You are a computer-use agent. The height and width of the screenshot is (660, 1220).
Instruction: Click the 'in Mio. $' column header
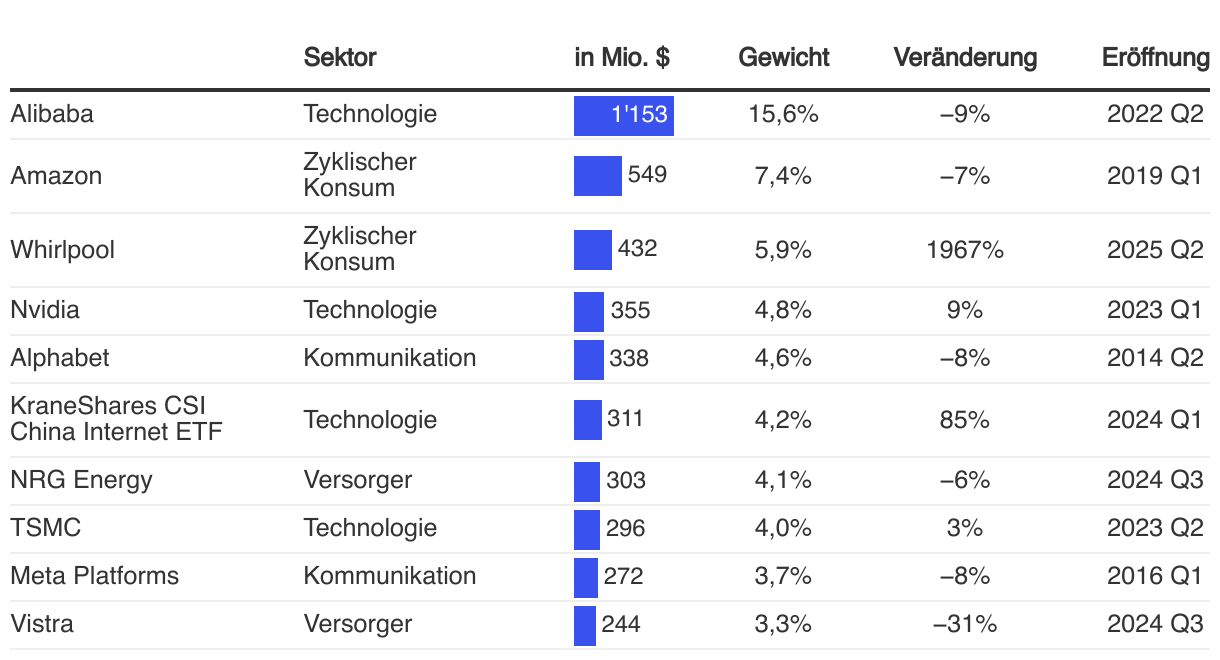(622, 57)
